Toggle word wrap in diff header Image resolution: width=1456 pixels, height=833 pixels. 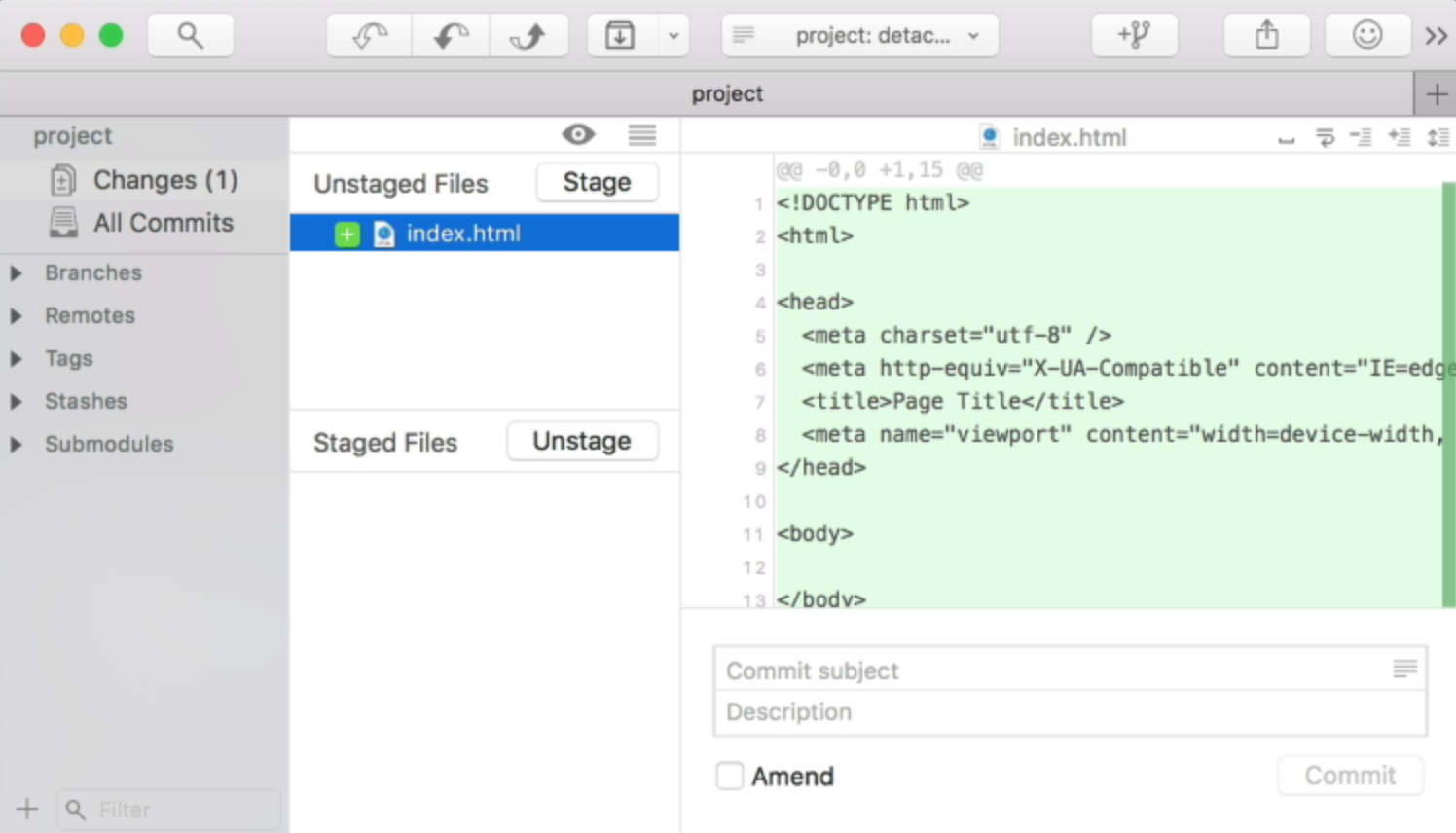click(x=1325, y=138)
